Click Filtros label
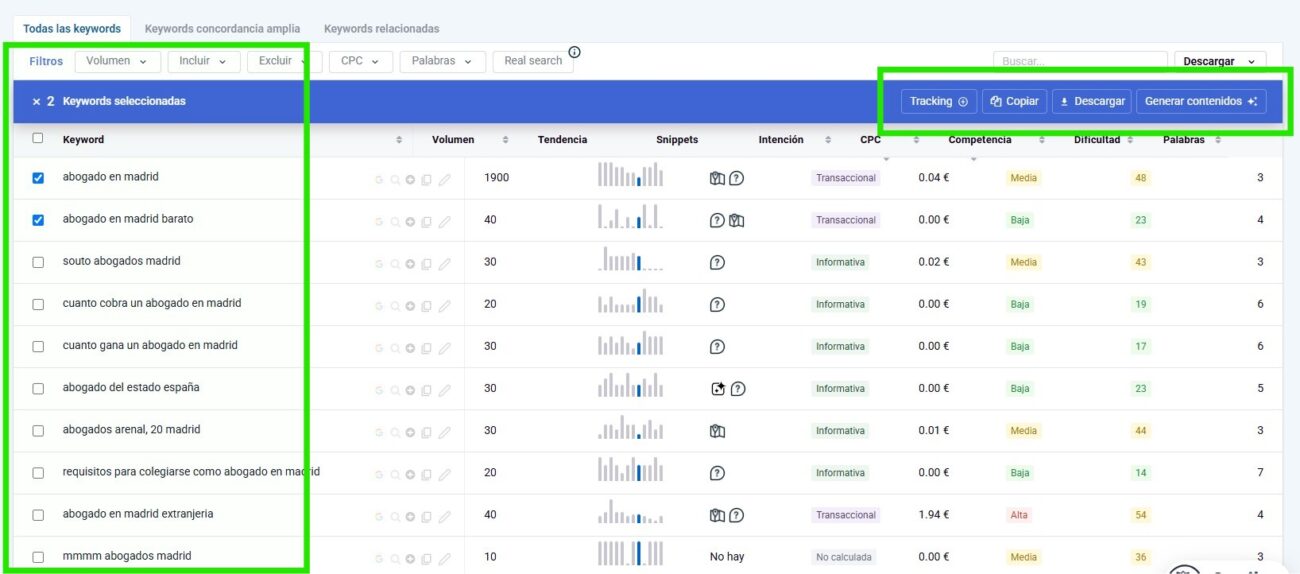The width and height of the screenshot is (1300, 574). point(46,62)
